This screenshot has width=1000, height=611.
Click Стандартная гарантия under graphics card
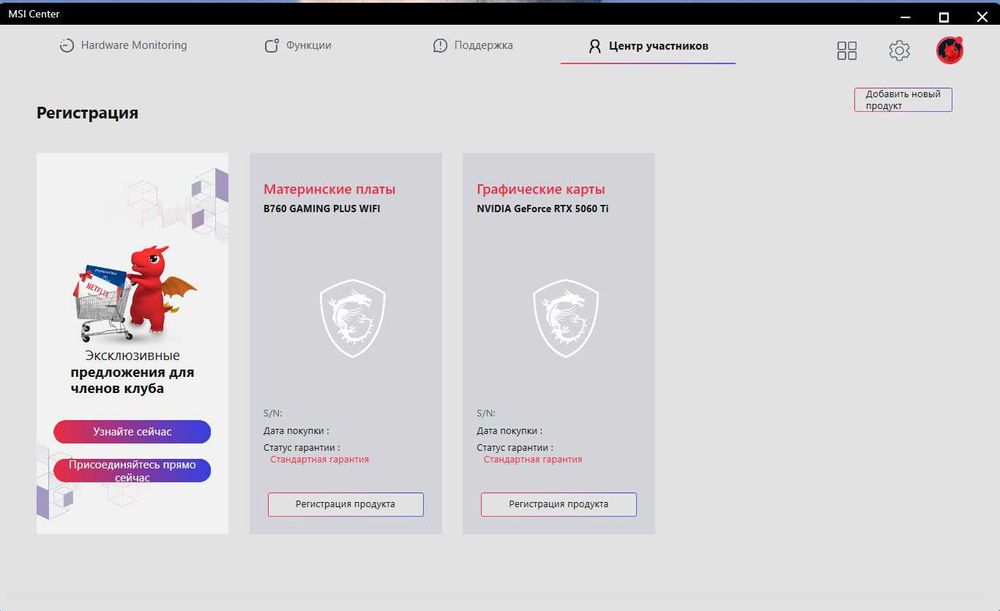point(533,459)
